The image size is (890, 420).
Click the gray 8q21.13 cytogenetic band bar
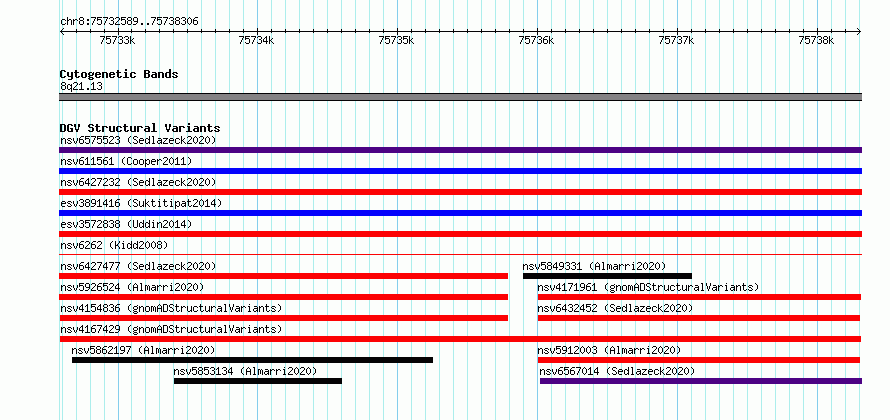[x=460, y=97]
